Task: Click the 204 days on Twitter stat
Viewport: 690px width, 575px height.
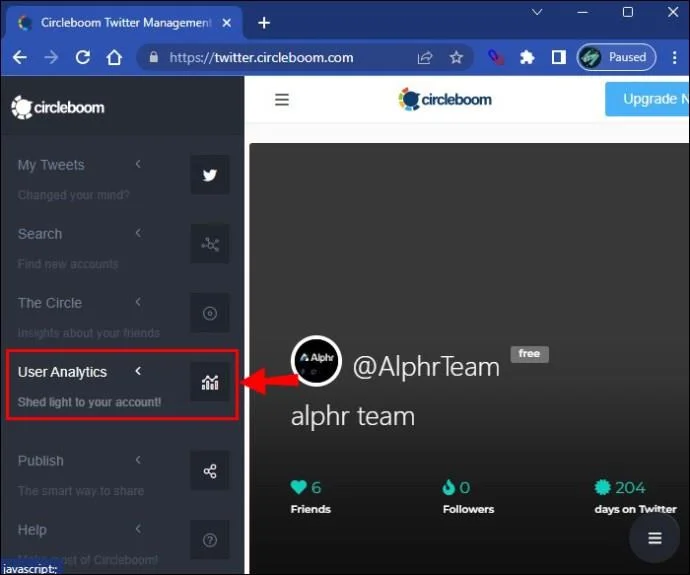Action: (635, 497)
